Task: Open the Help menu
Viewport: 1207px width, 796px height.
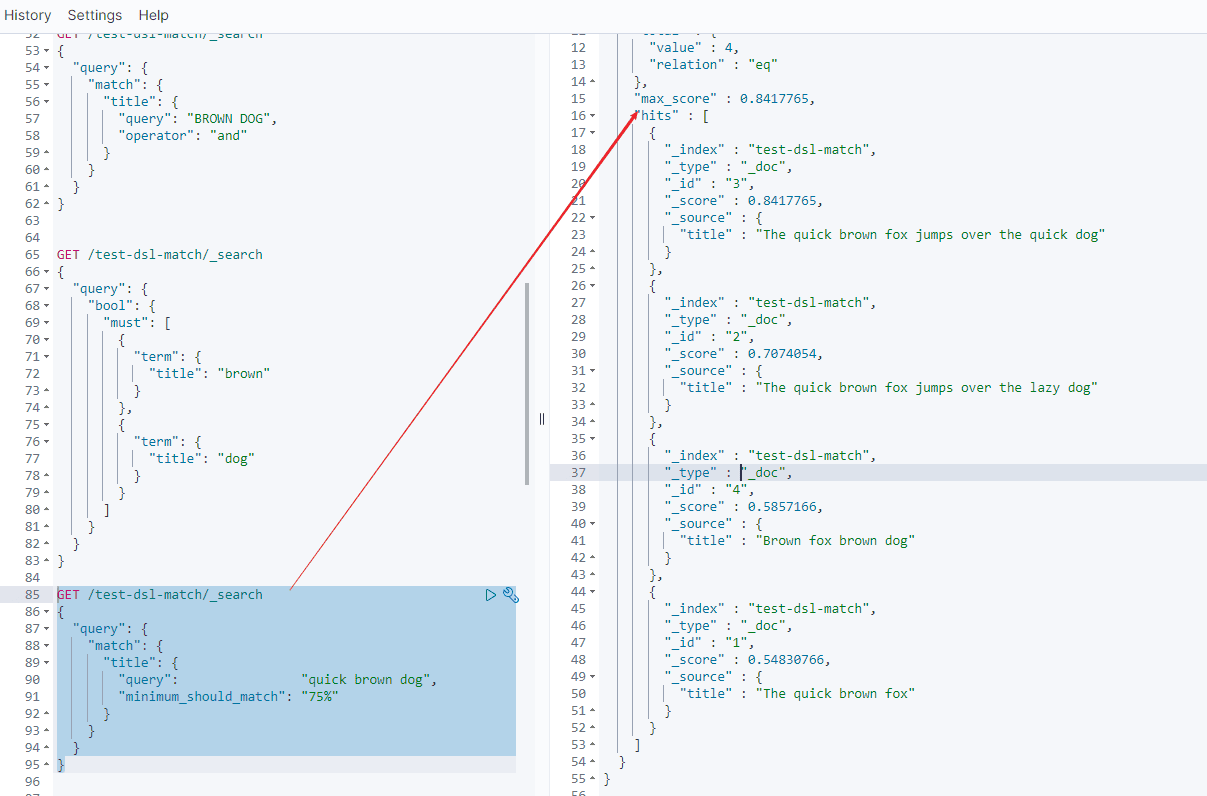Action: pos(153,15)
